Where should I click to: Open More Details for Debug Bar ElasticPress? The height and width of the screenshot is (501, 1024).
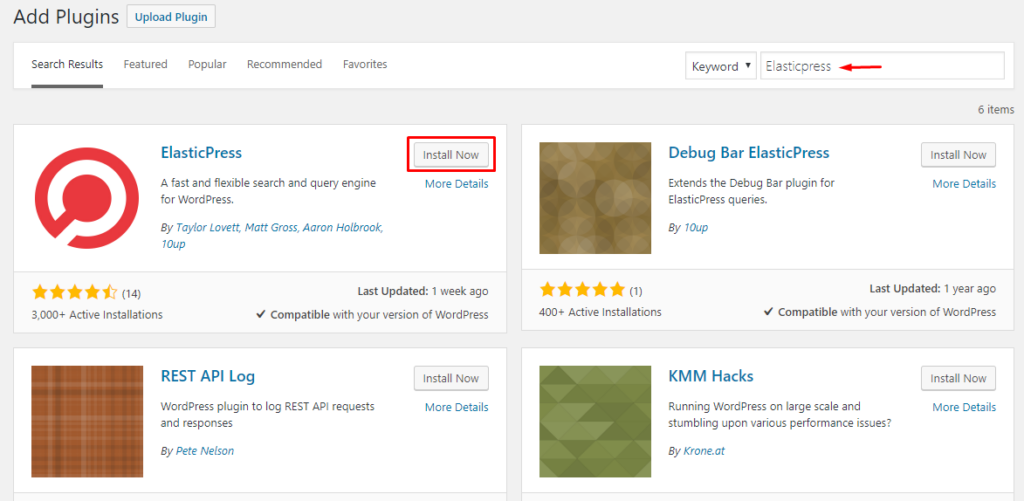click(964, 184)
